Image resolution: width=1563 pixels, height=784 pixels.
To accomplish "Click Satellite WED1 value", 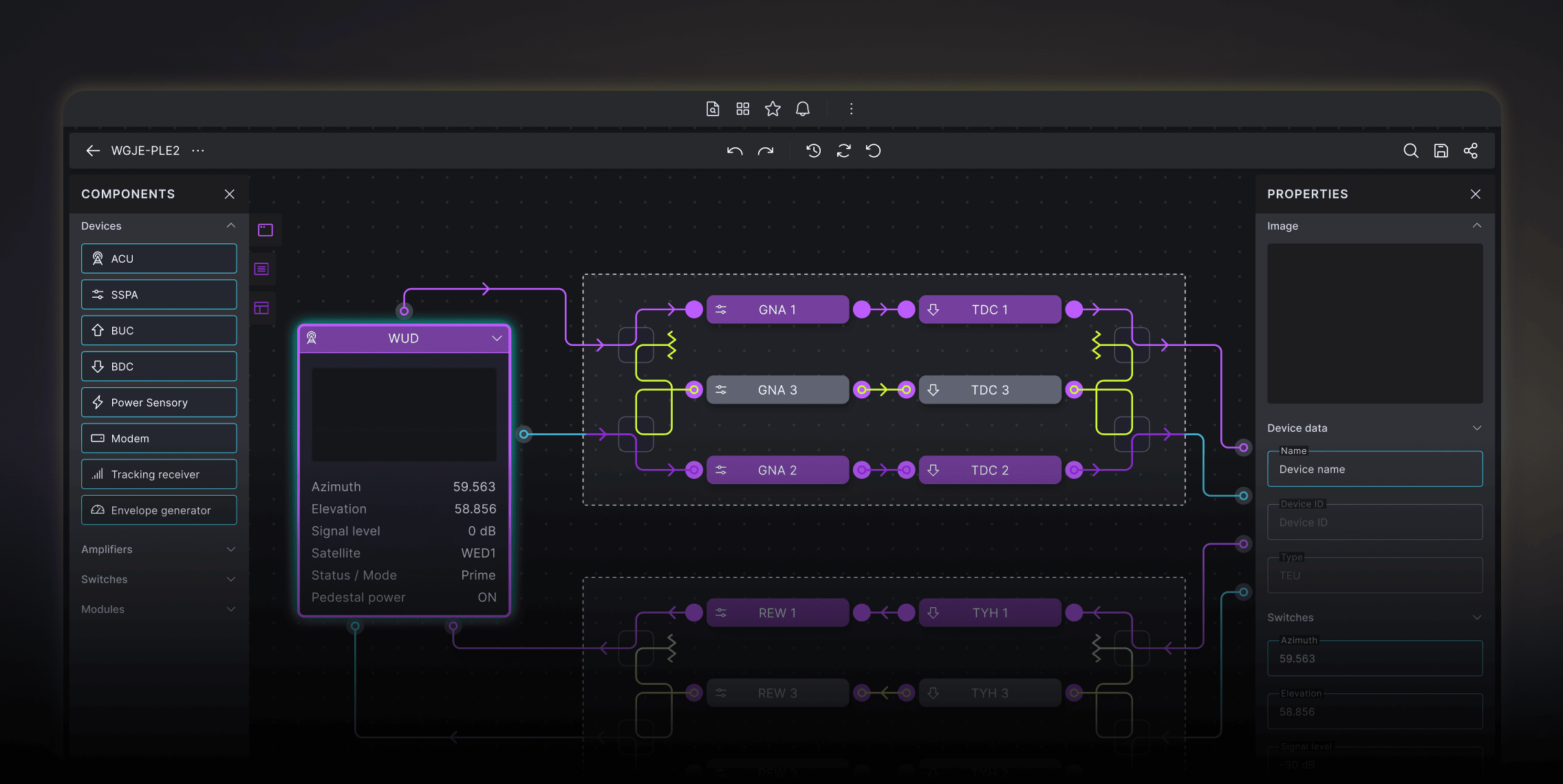I will pos(478,553).
